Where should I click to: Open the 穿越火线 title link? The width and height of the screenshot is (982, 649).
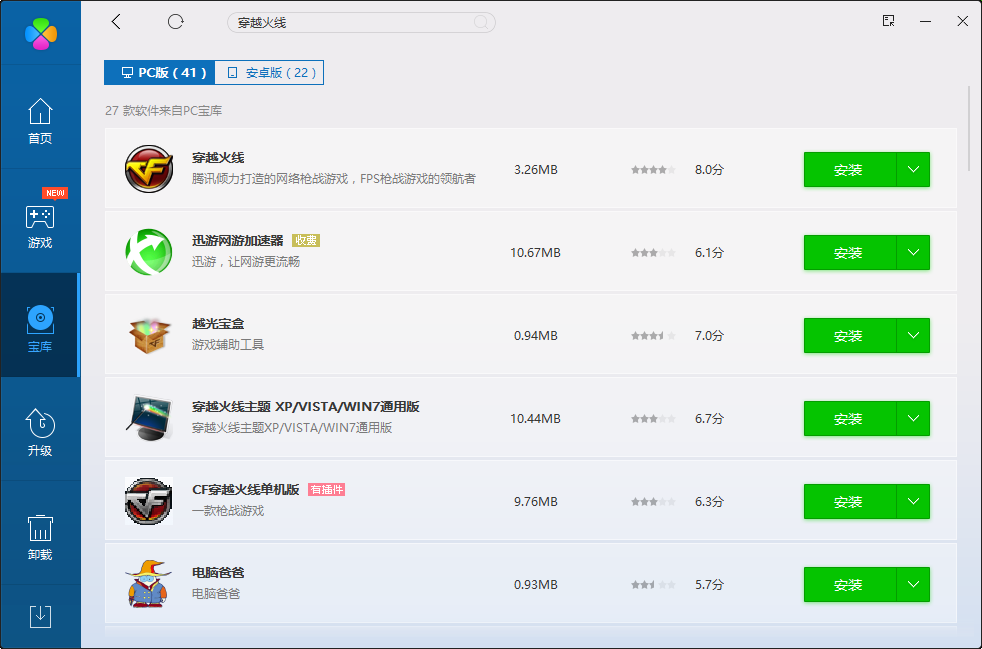[218, 157]
